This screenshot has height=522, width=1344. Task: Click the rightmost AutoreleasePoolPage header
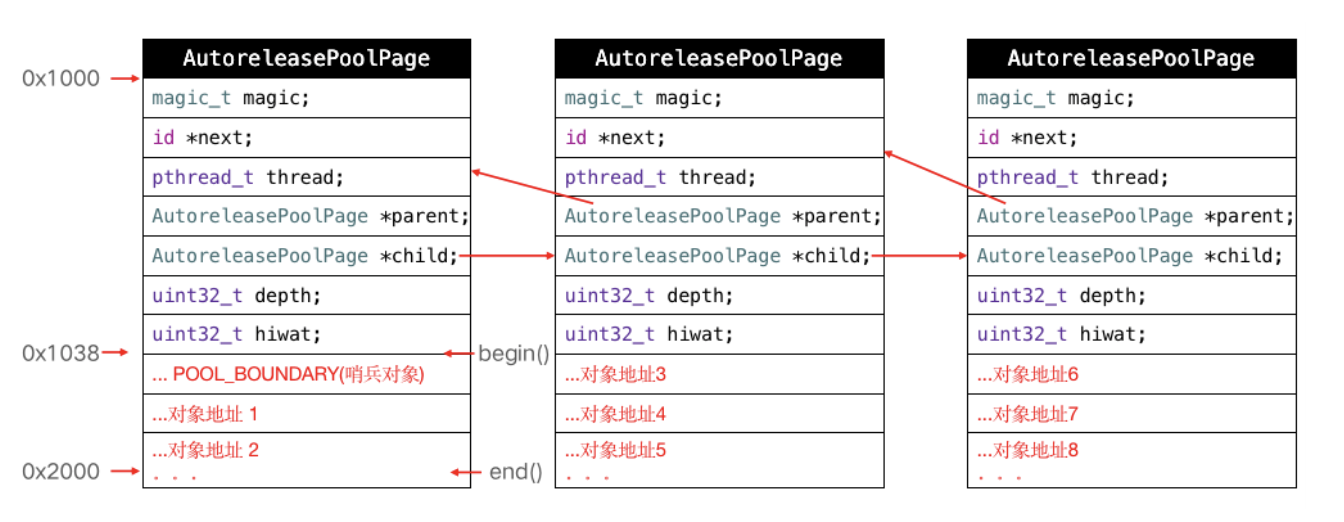click(1131, 58)
